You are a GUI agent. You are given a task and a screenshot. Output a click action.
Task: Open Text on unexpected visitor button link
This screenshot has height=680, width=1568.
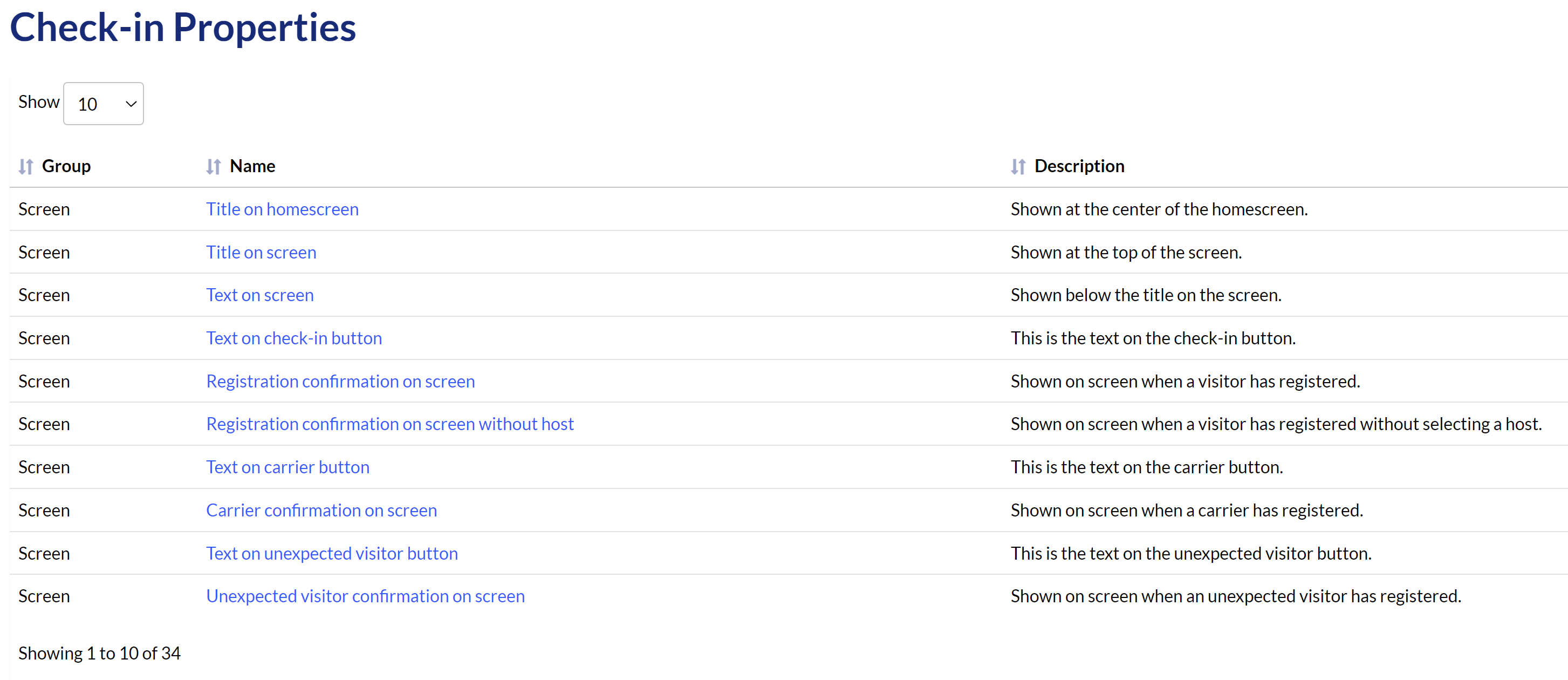point(331,554)
